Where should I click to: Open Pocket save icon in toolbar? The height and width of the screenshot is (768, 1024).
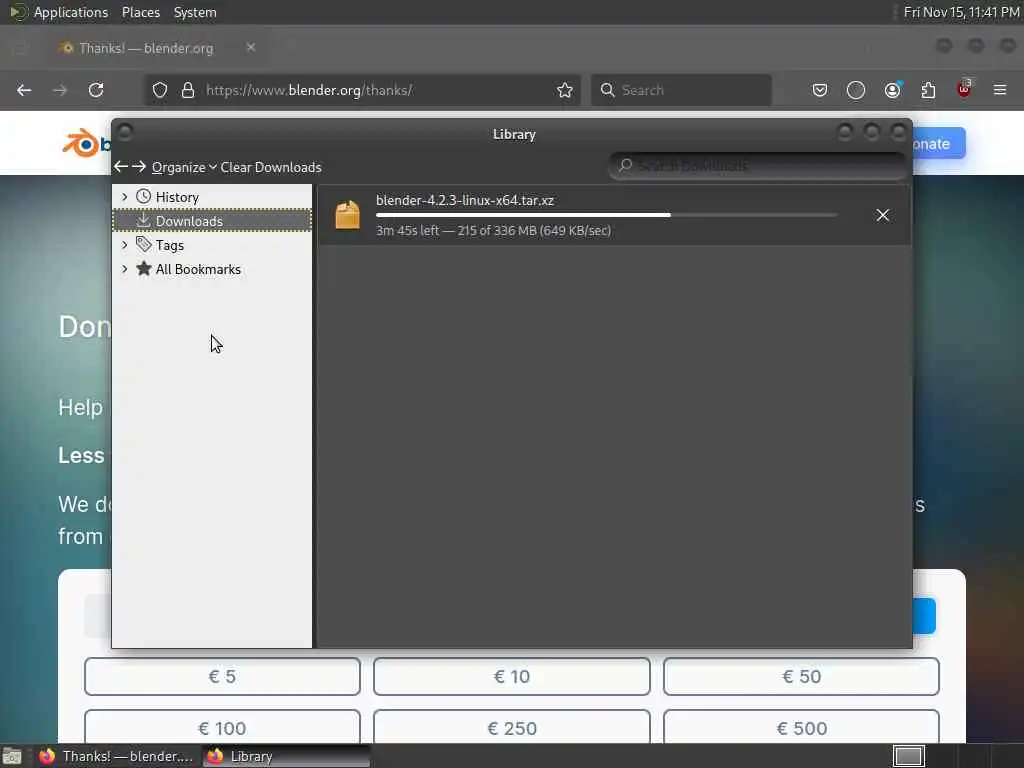click(x=820, y=90)
